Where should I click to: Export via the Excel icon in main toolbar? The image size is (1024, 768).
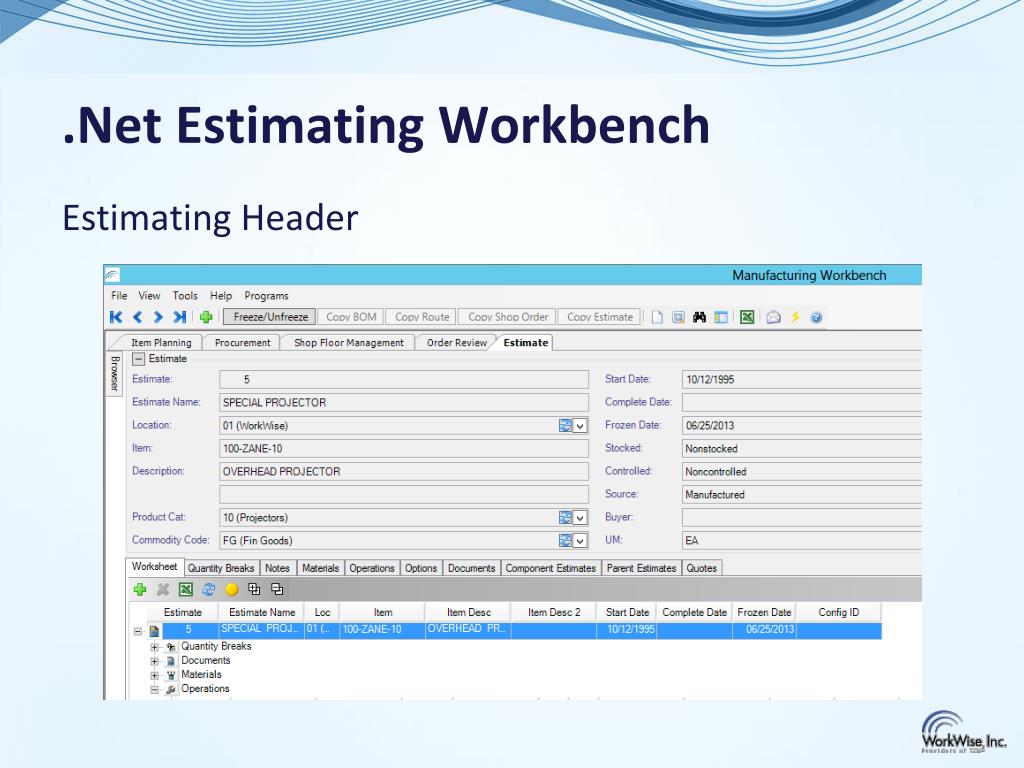coord(747,317)
